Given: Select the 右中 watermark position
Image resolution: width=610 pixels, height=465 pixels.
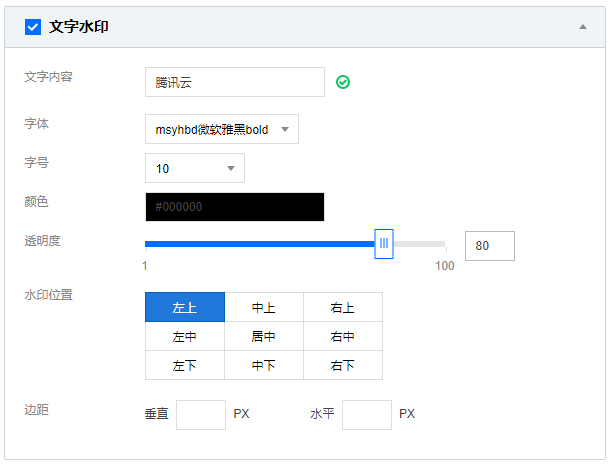Looking at the screenshot, I should [343, 336].
